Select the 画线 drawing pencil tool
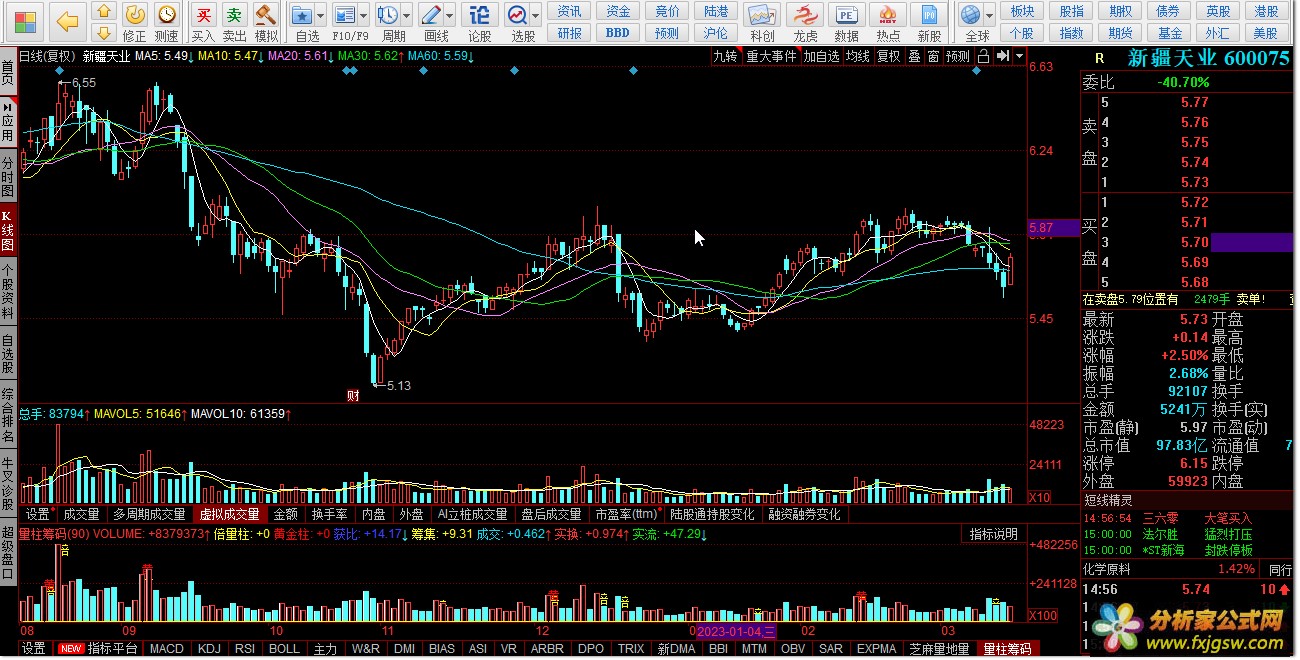The image size is (1300, 660). pos(431,14)
